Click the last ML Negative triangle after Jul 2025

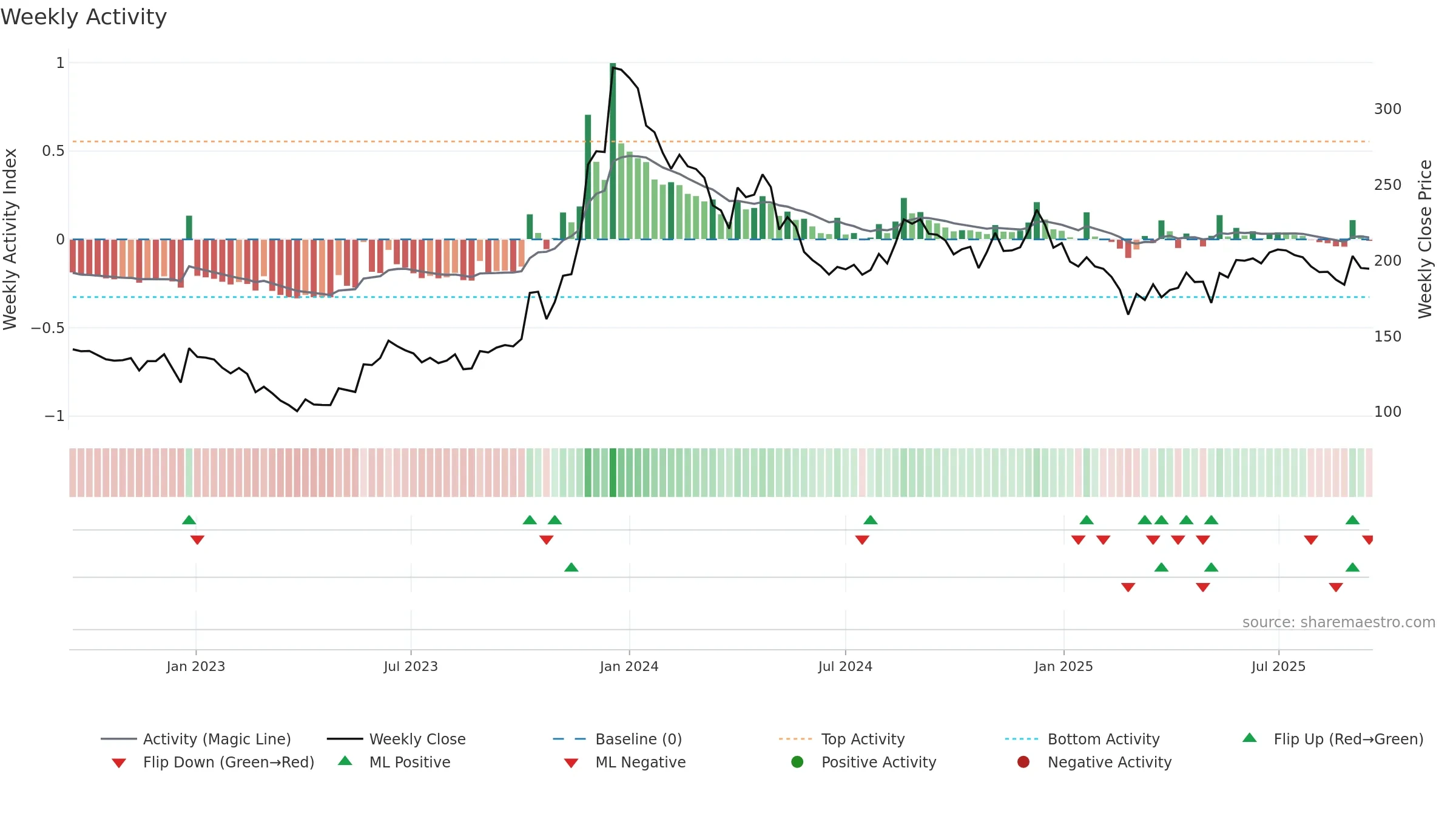[1336, 587]
